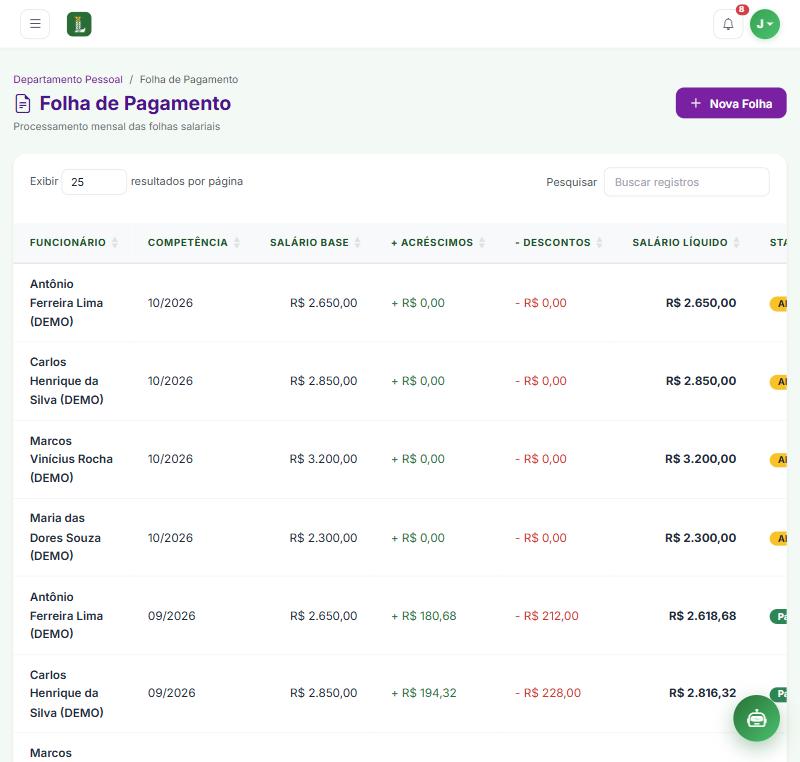Open the results per page selector
The width and height of the screenshot is (800, 762).
[94, 182]
